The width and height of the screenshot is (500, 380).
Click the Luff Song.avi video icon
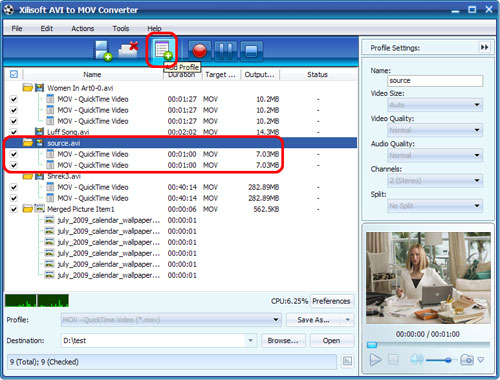pyautogui.click(x=39, y=132)
